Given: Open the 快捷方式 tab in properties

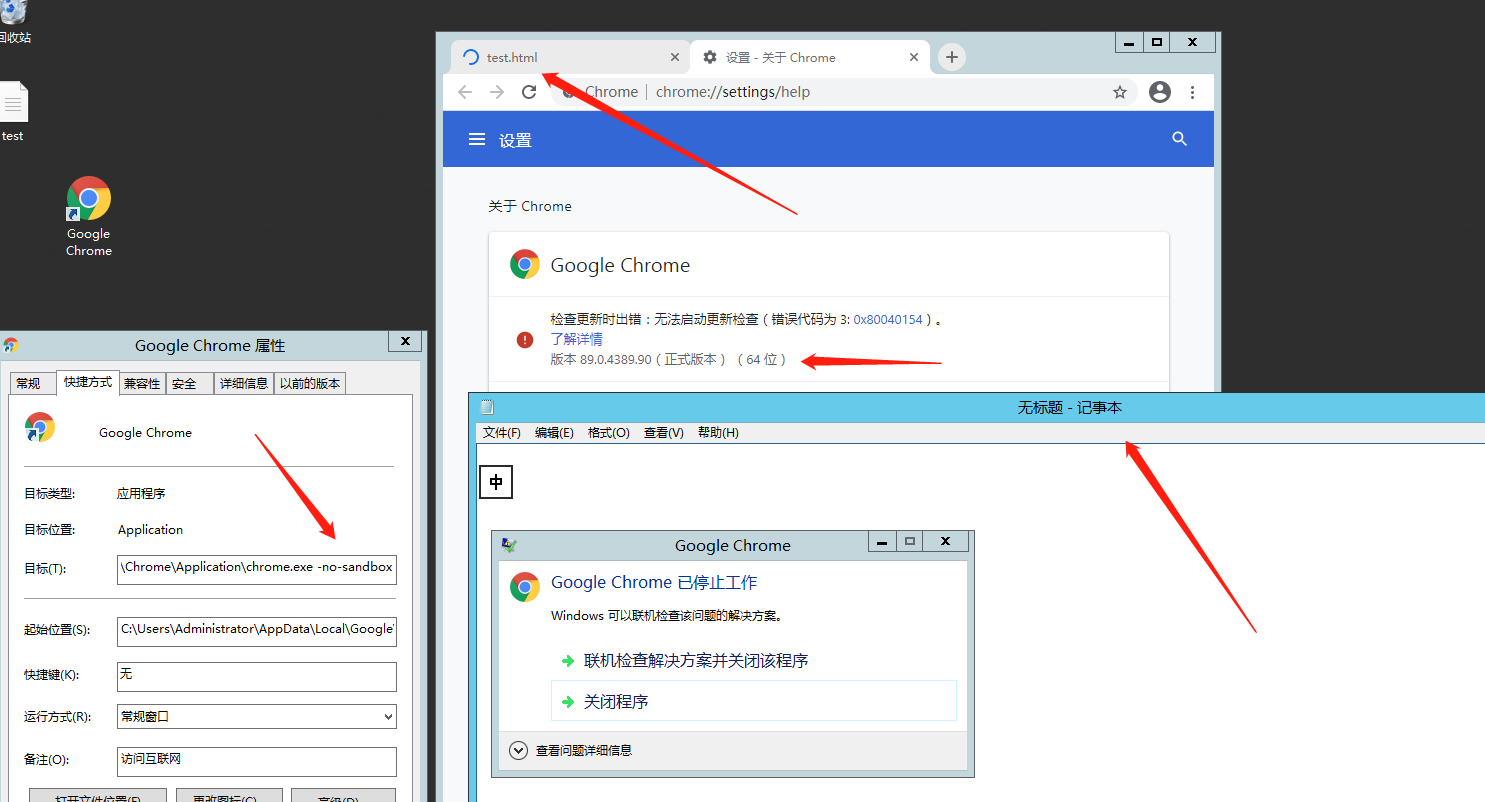Looking at the screenshot, I should 88,381.
